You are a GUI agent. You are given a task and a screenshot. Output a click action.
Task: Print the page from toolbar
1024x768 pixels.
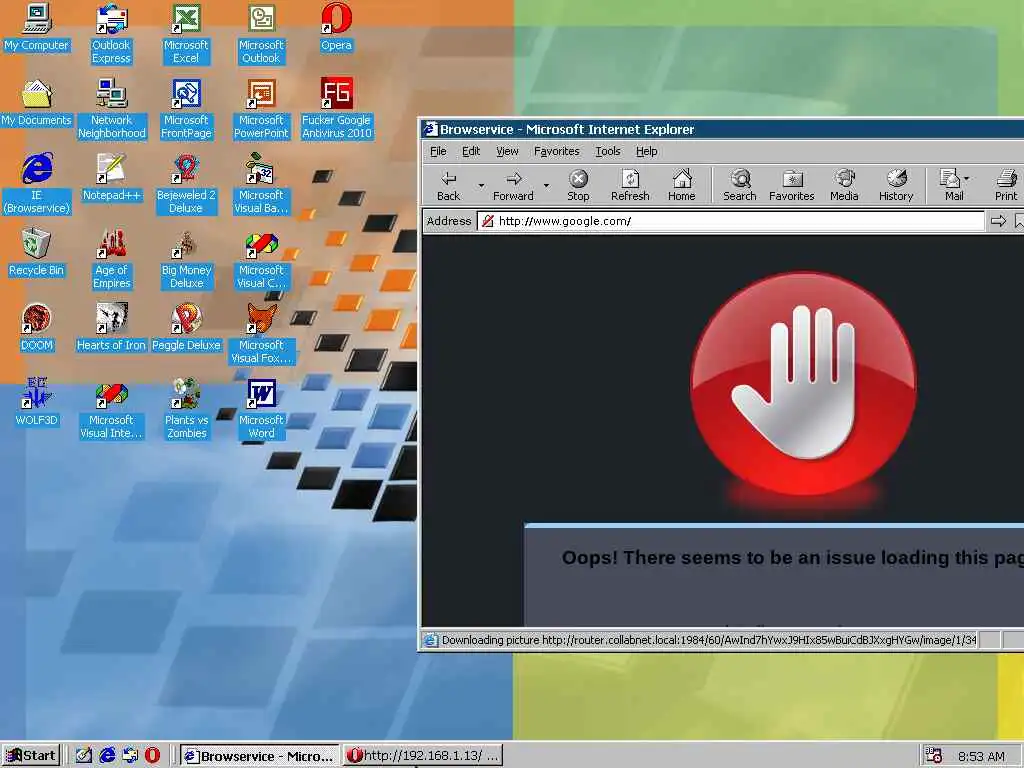(1006, 185)
